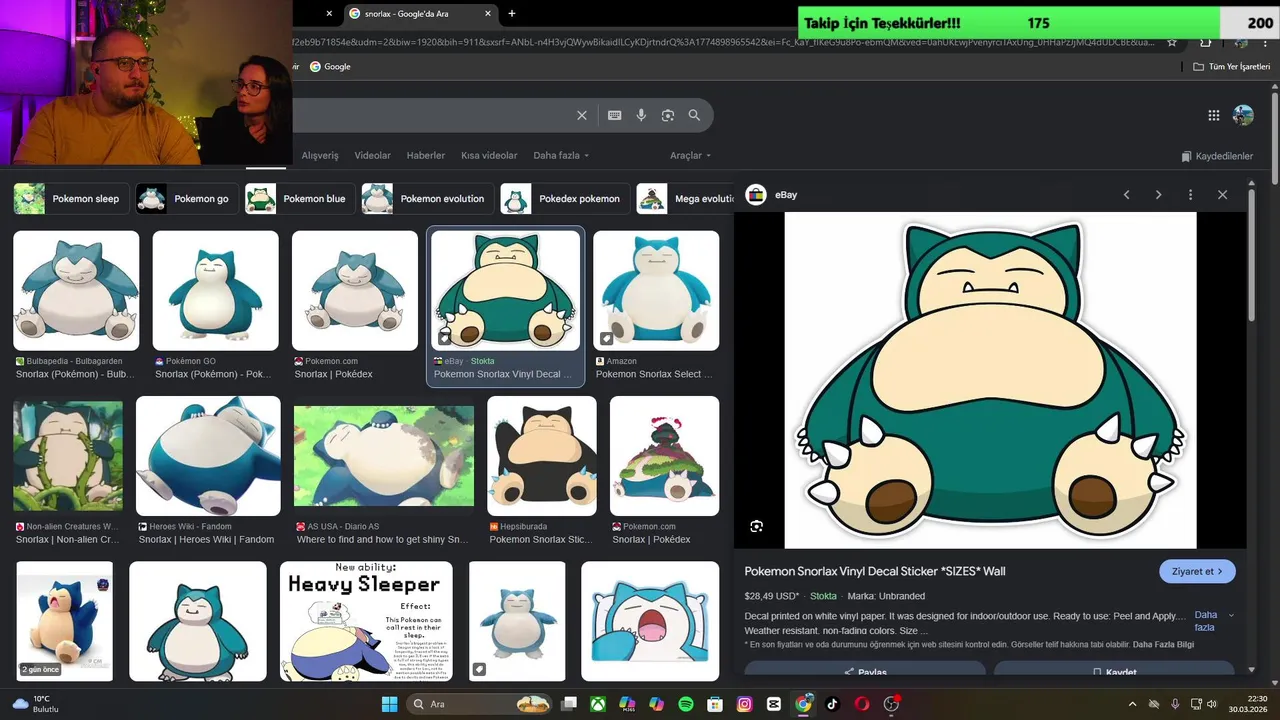
Task: Click Non-alien Creatures Wiki result title
Action: (x=68, y=539)
